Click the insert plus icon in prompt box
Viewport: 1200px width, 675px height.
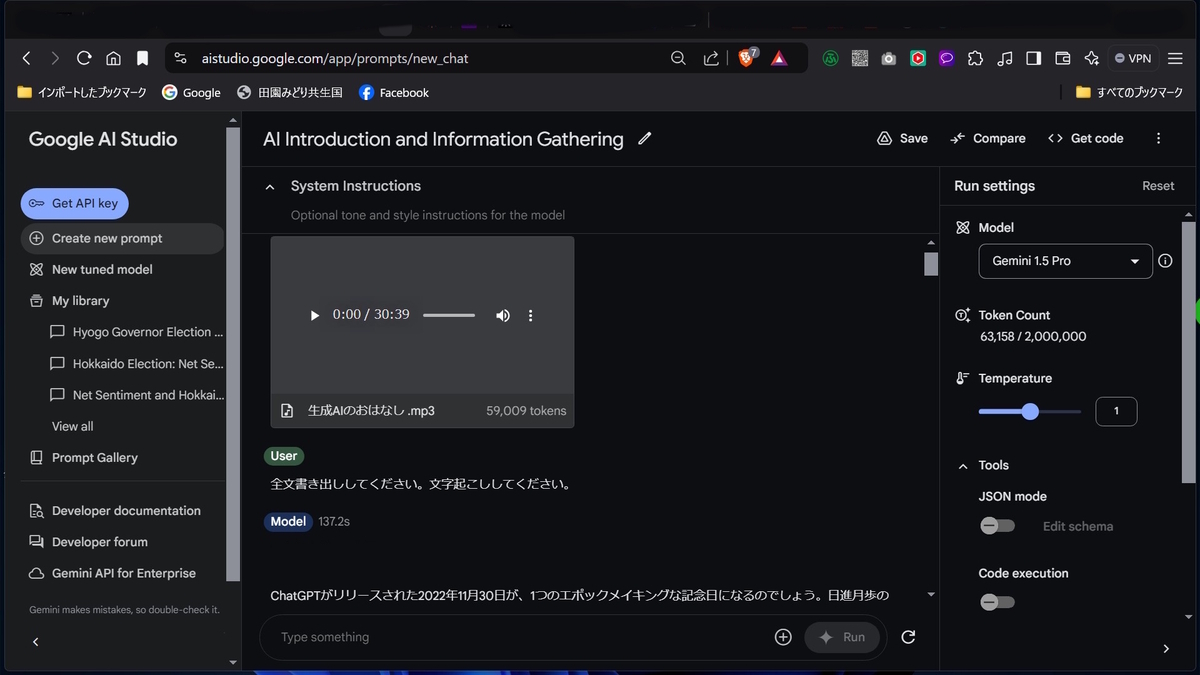(783, 637)
